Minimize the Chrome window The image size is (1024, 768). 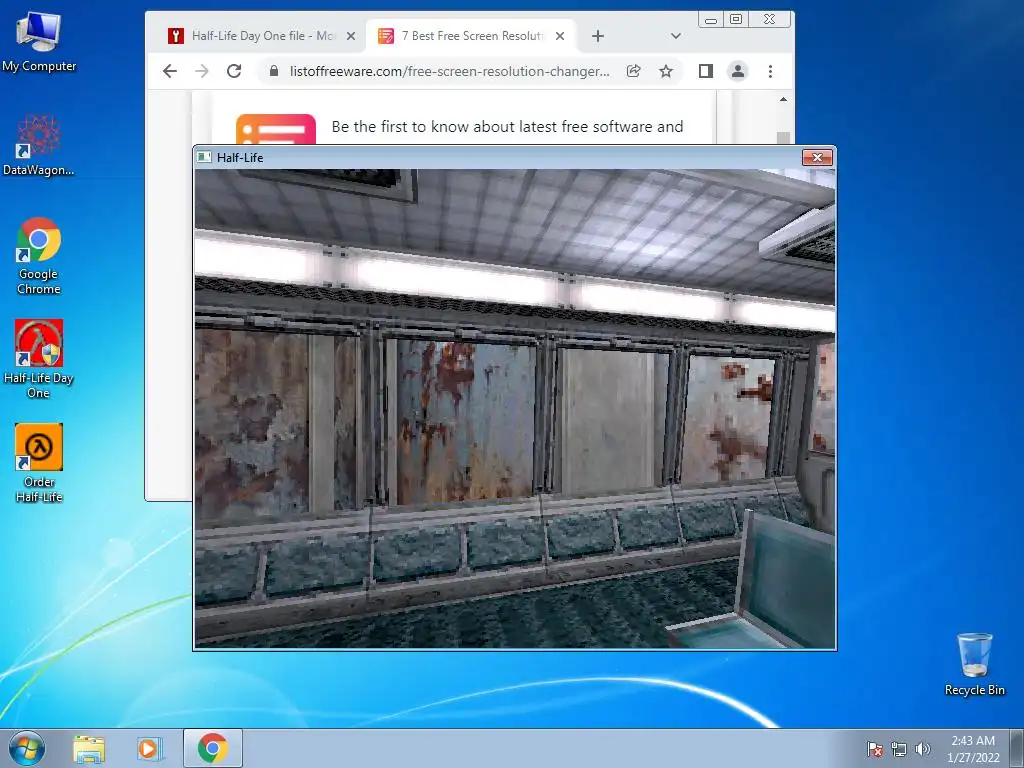(x=711, y=20)
